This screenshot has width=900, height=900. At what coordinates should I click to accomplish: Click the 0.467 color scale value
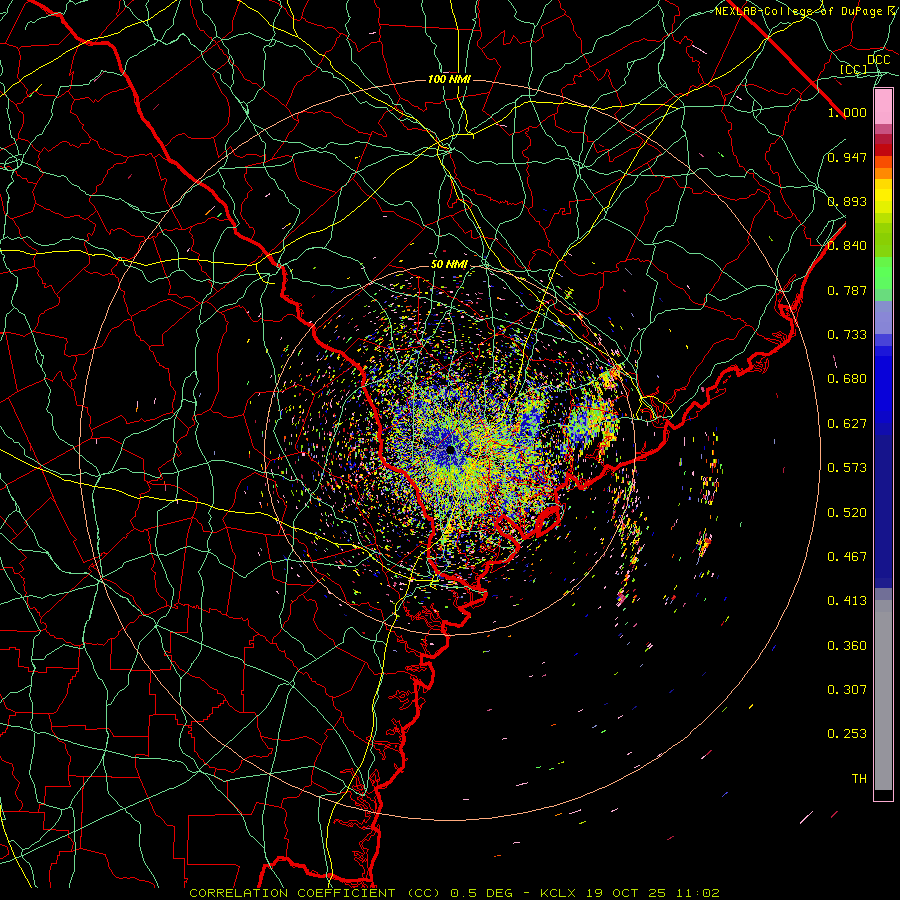(x=847, y=556)
